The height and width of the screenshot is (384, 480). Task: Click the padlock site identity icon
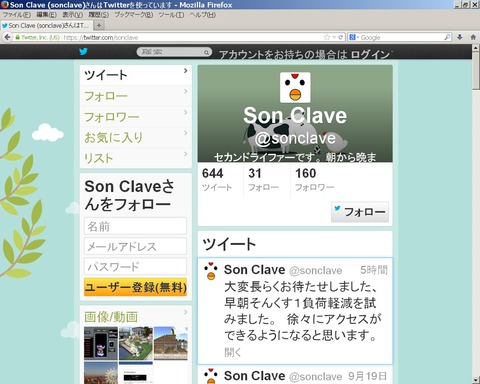point(17,38)
